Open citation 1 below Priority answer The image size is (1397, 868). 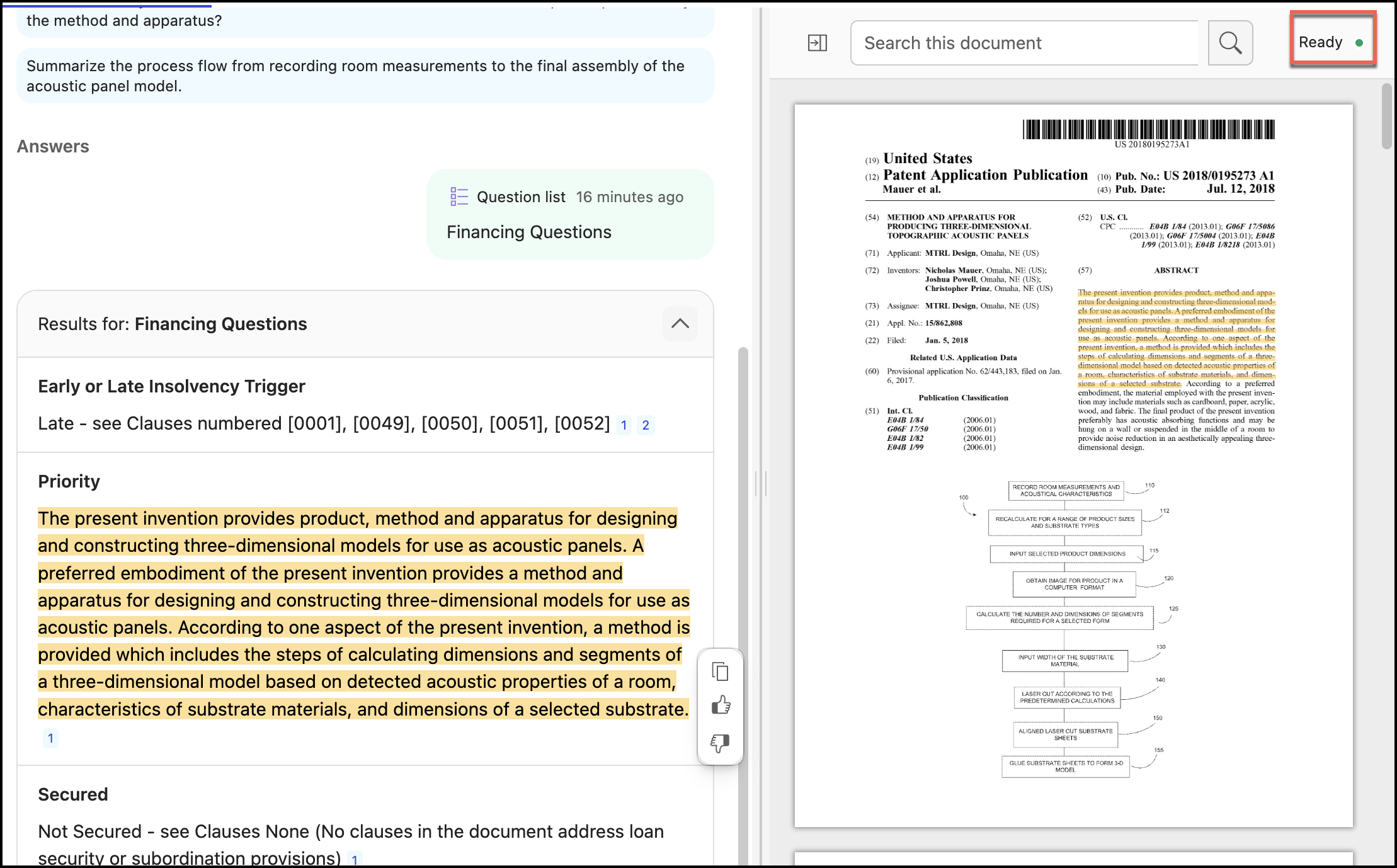[x=50, y=738]
